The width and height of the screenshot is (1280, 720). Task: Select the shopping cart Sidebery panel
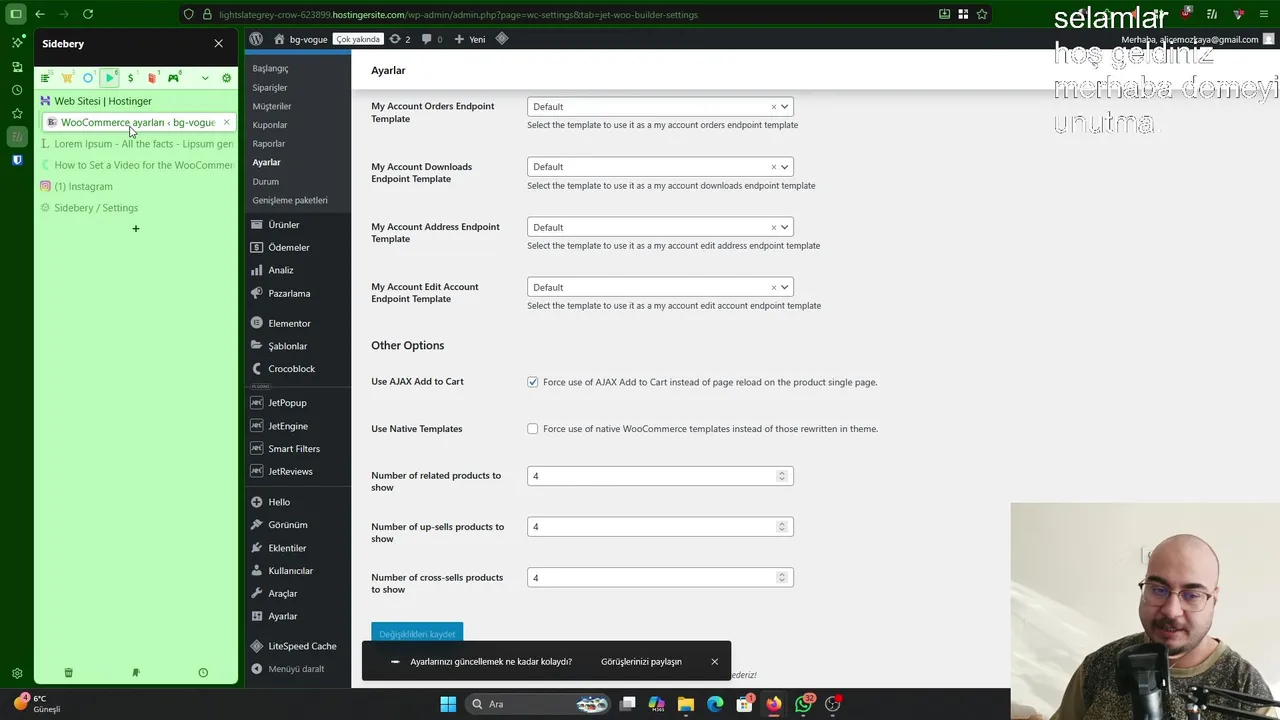point(67,78)
